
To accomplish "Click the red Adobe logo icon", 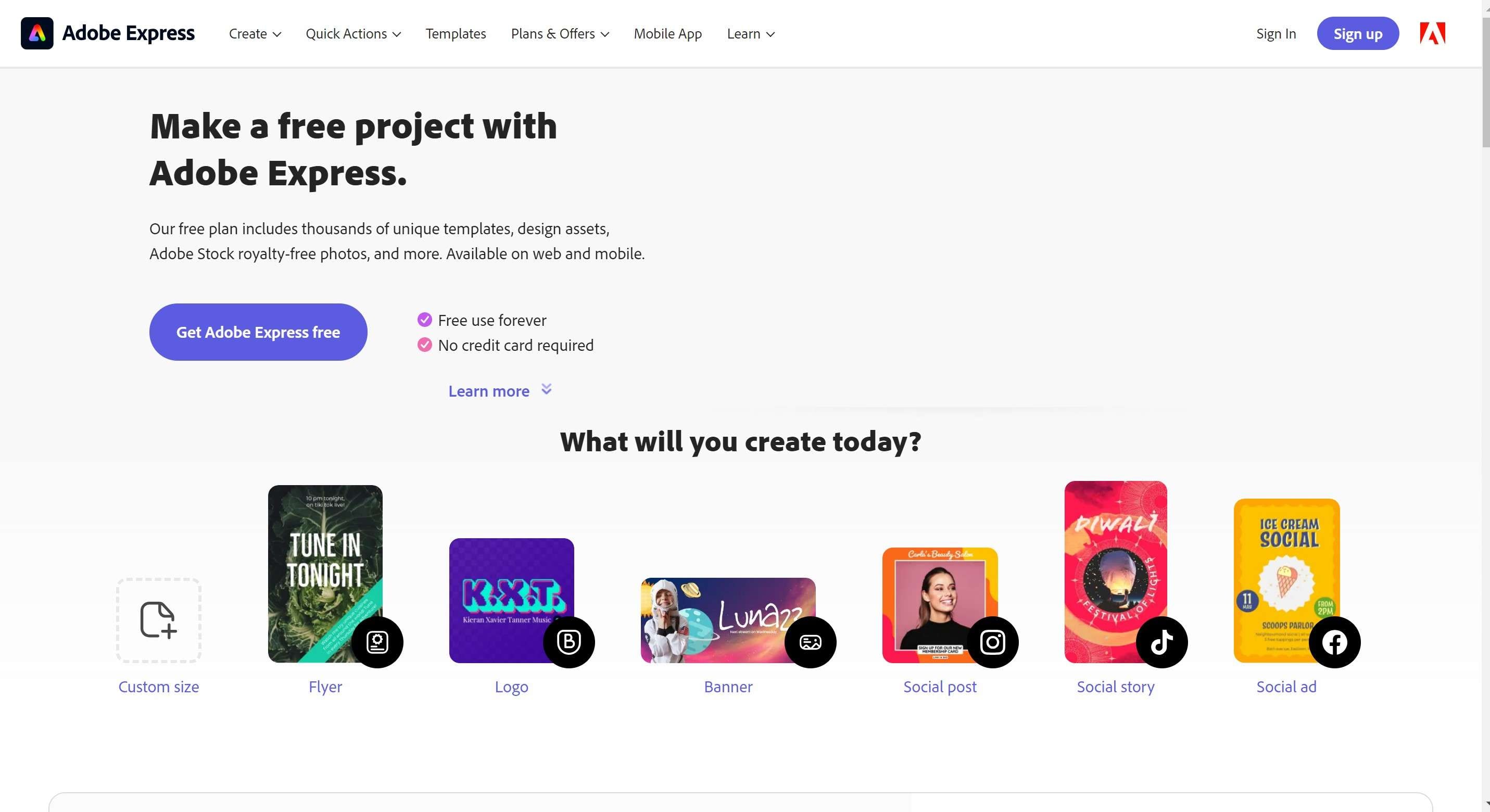I will (x=1432, y=33).
